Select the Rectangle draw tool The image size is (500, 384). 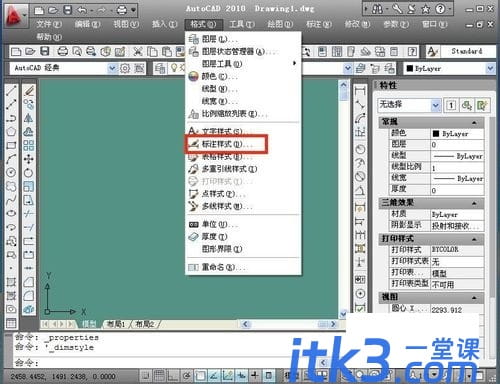point(11,145)
